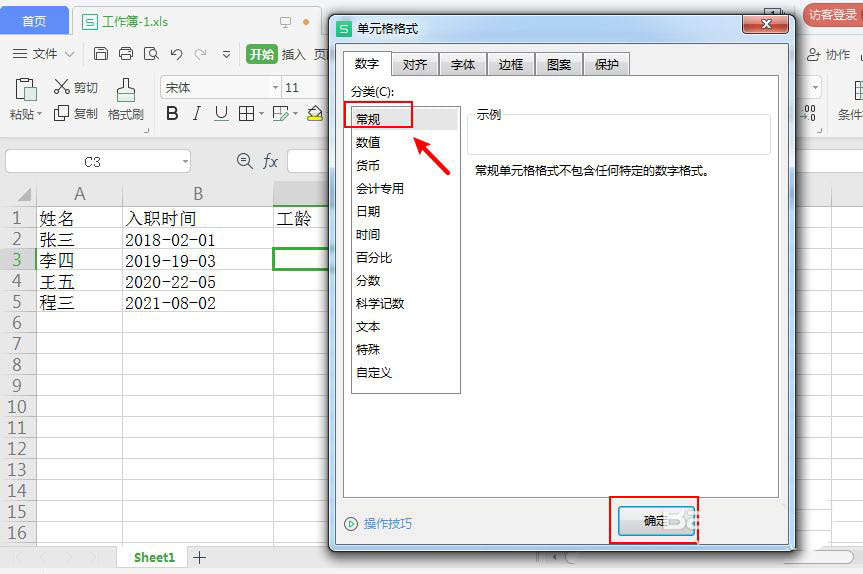Expand the borders dropdown arrow
Screen dimensions: 863x574
(x=261, y=114)
